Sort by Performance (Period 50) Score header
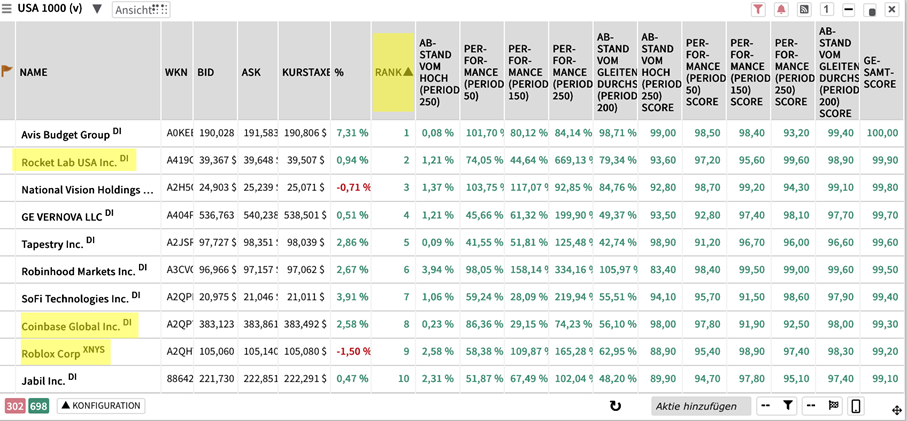The width and height of the screenshot is (907, 421). (x=704, y=72)
